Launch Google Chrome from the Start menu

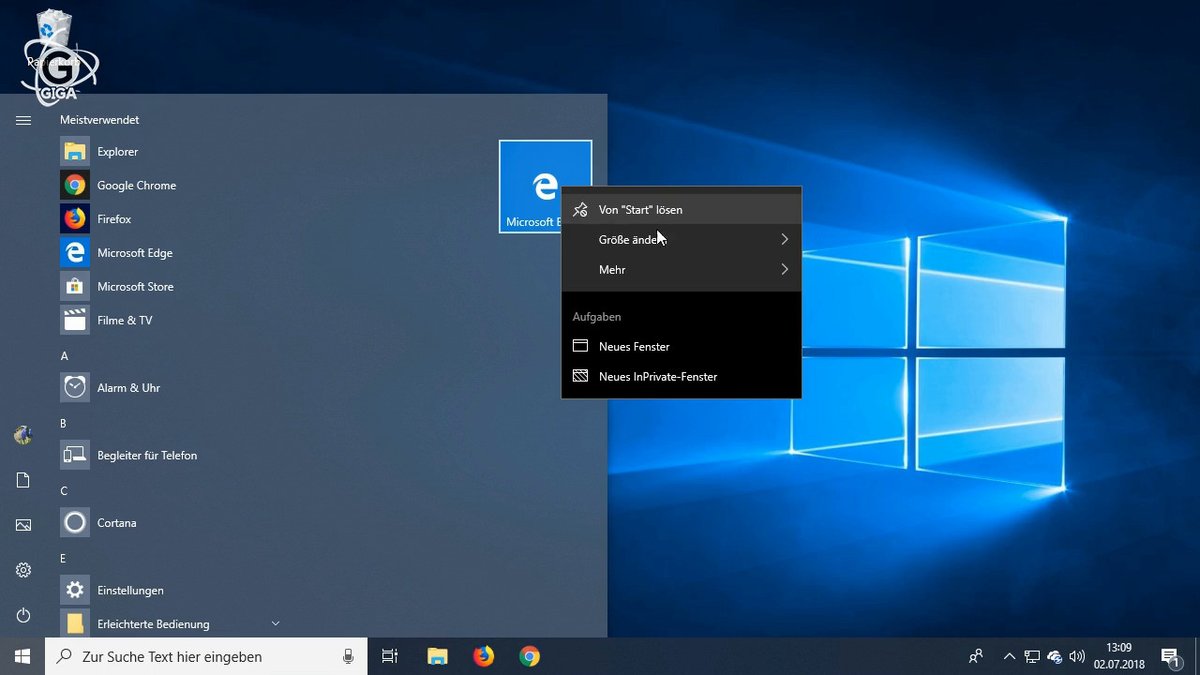[136, 185]
